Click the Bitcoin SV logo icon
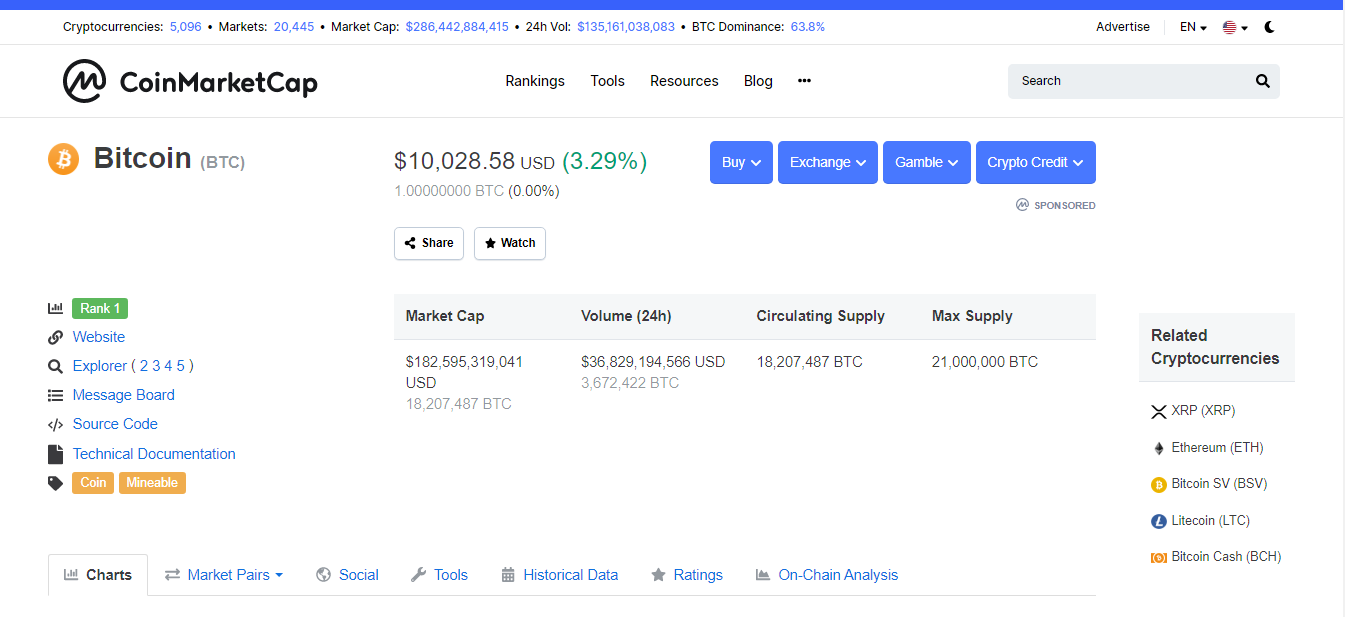This screenshot has width=1345, height=617. (x=1159, y=484)
